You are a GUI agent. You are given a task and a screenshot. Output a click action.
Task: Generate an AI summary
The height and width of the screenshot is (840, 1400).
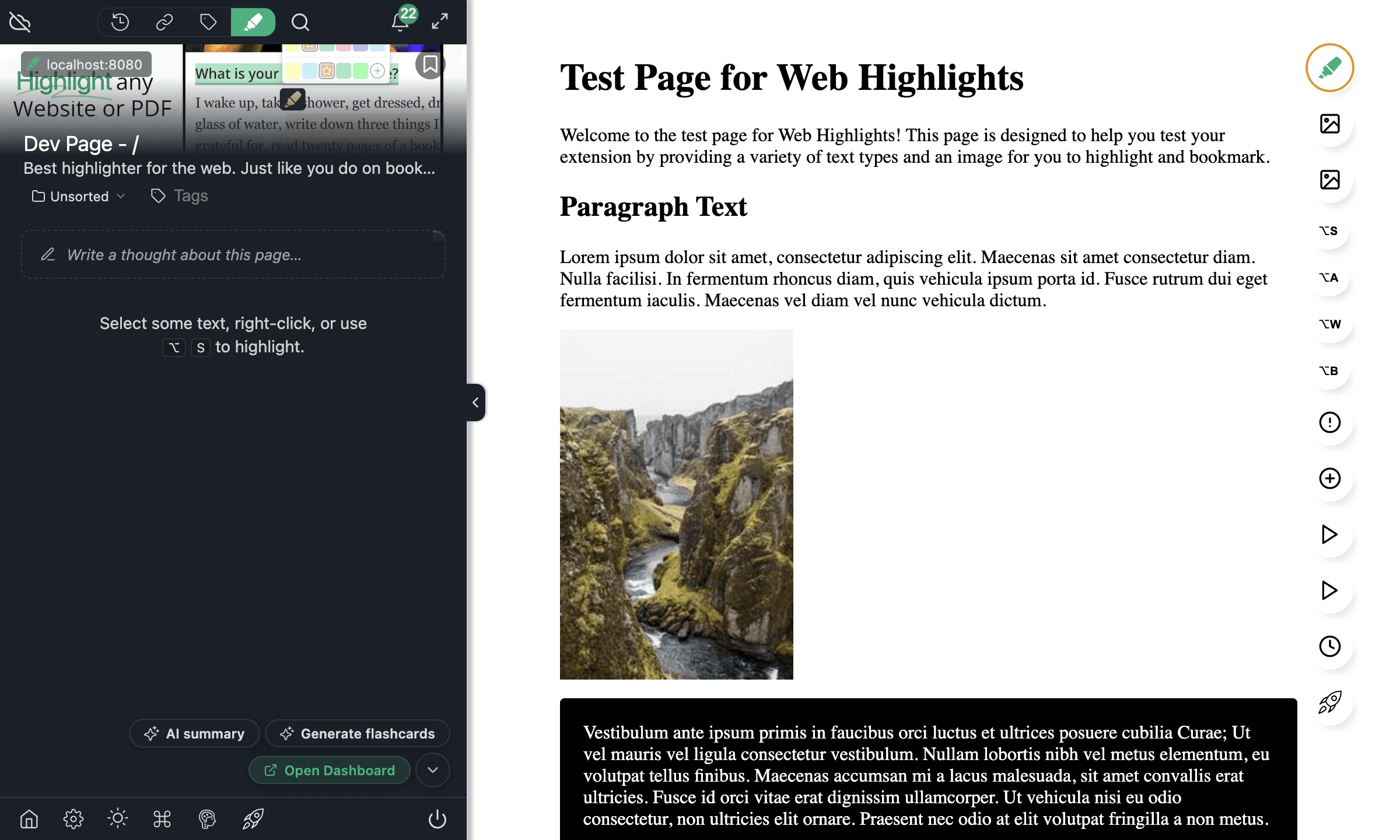[x=194, y=734]
